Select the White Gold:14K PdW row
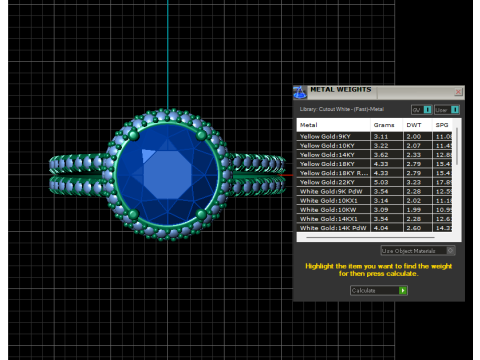 tap(374, 228)
